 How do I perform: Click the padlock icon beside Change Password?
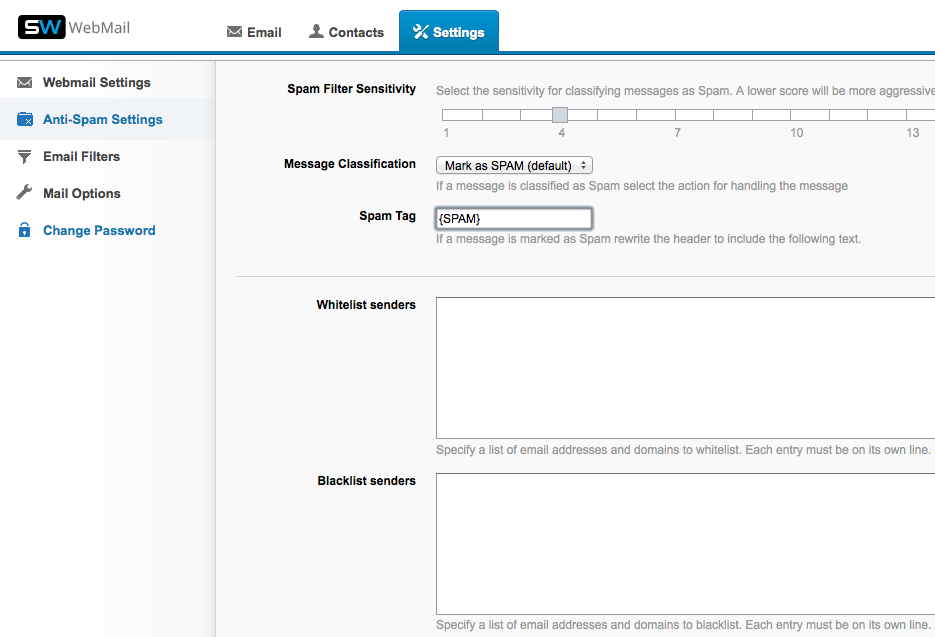25,231
